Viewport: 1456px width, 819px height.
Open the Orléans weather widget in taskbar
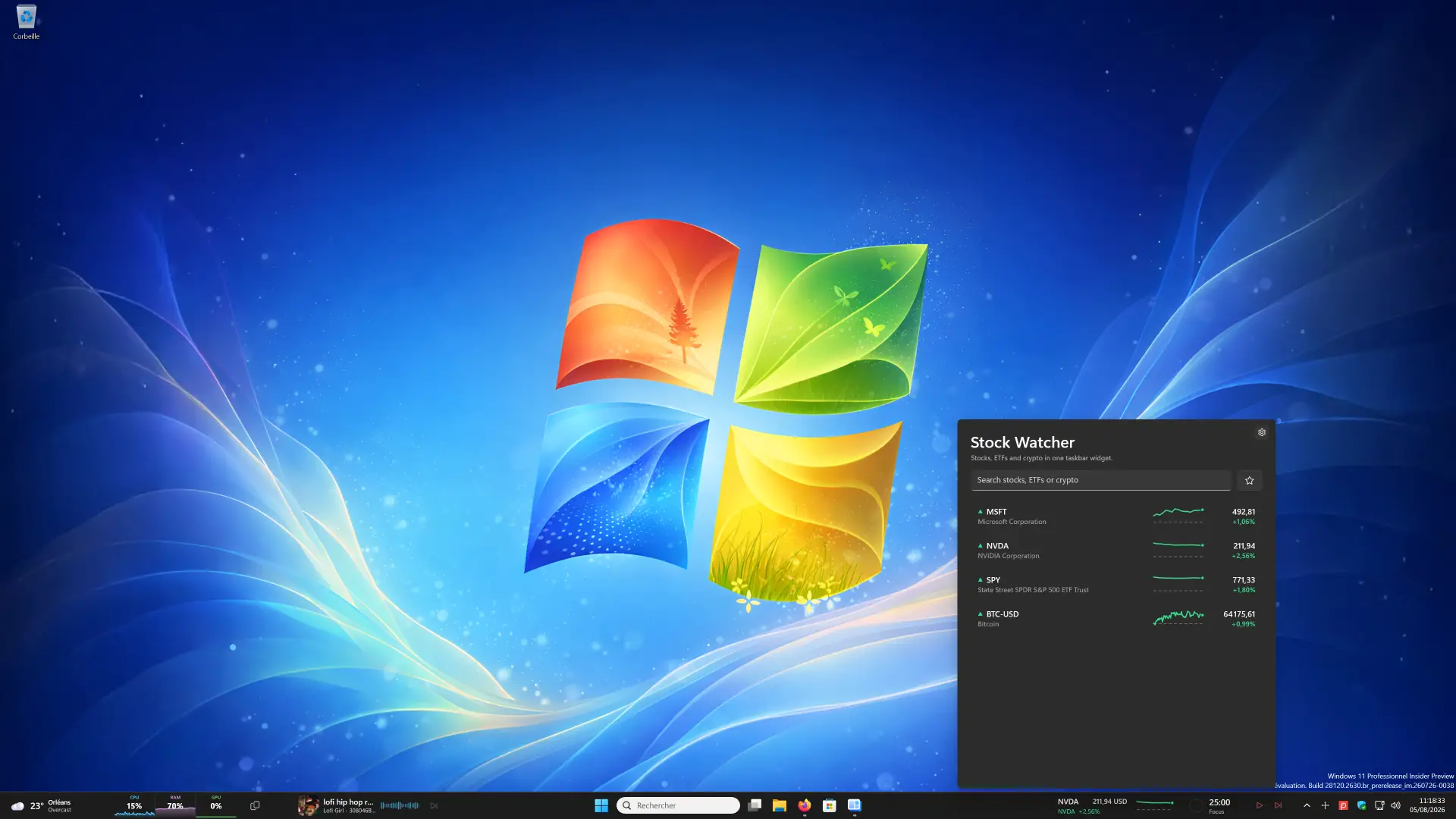(42, 805)
